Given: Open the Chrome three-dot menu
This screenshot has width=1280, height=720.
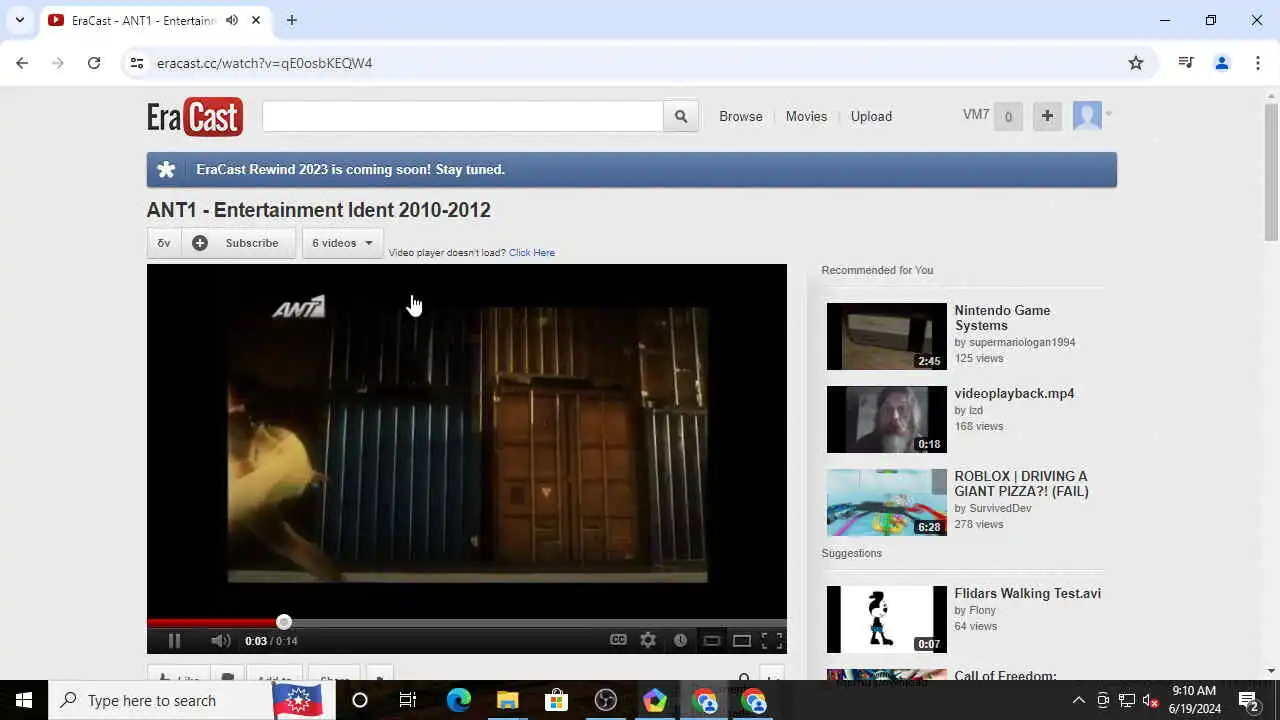Looking at the screenshot, I should coord(1258,63).
